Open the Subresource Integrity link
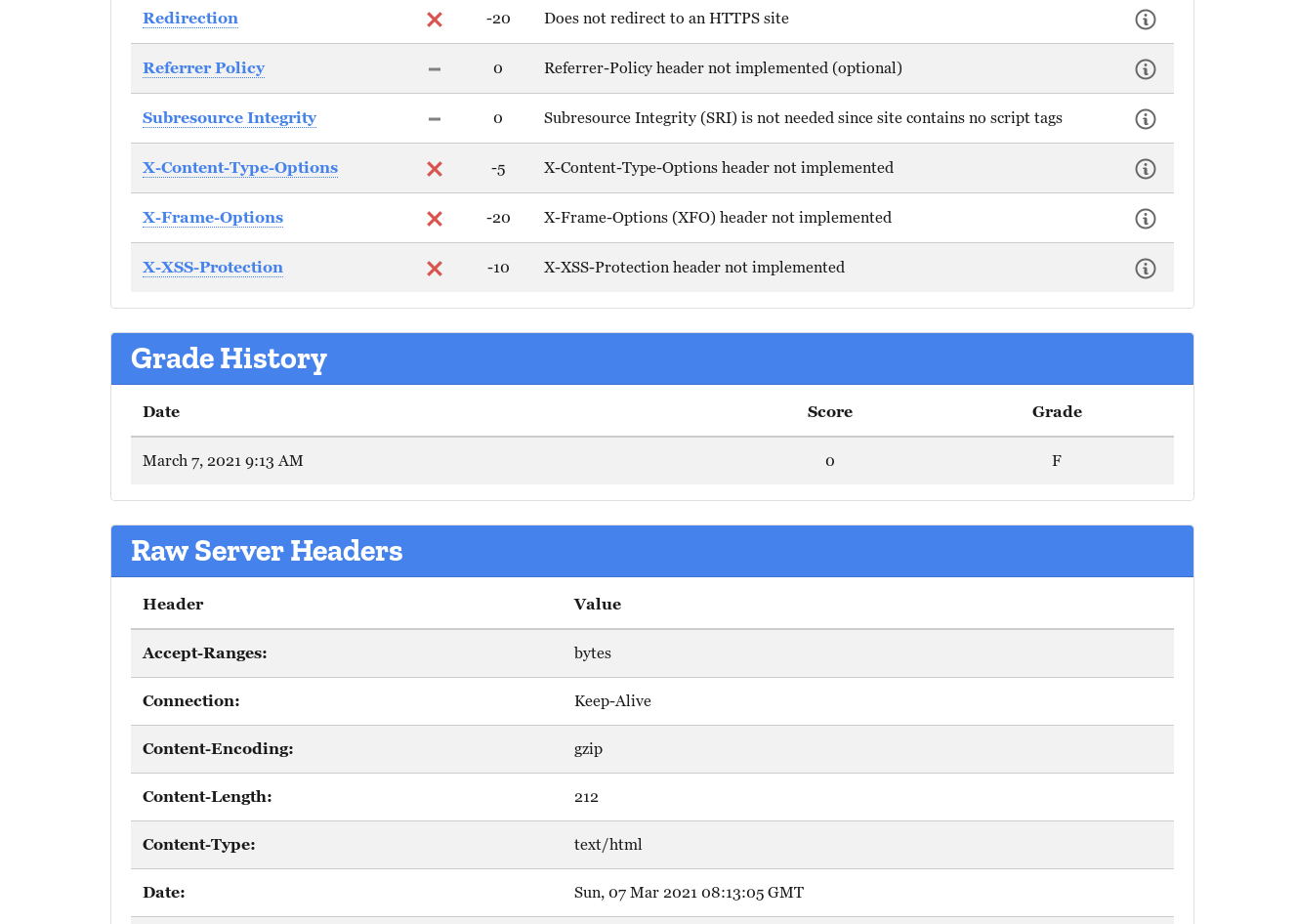Screen dimensions: 1297x924 [x=230, y=118]
